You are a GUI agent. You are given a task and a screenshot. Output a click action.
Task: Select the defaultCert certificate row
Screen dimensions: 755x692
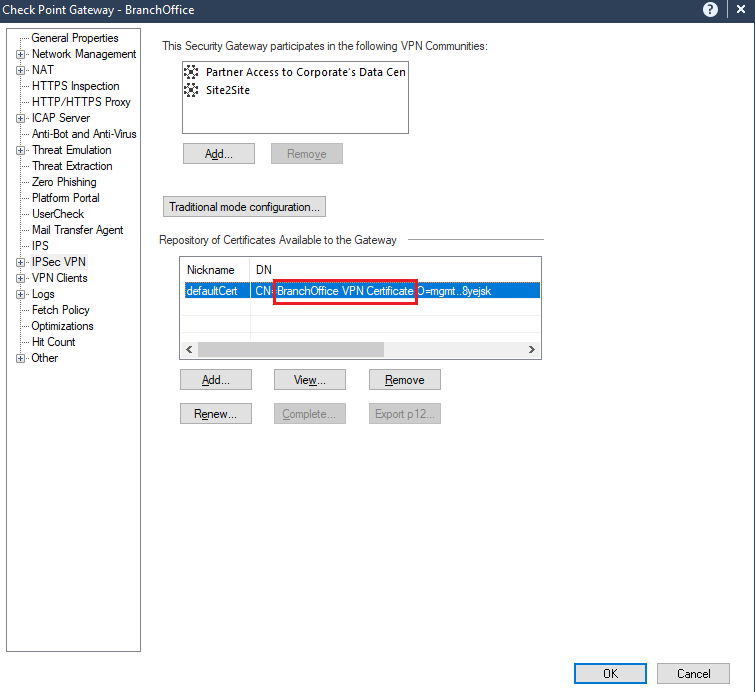[211, 291]
